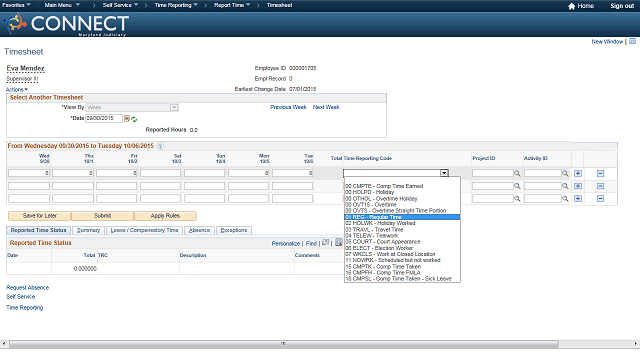This screenshot has width=640, height=360.
Task: Click the Find link in Reported Time Status
Action: (x=311, y=244)
